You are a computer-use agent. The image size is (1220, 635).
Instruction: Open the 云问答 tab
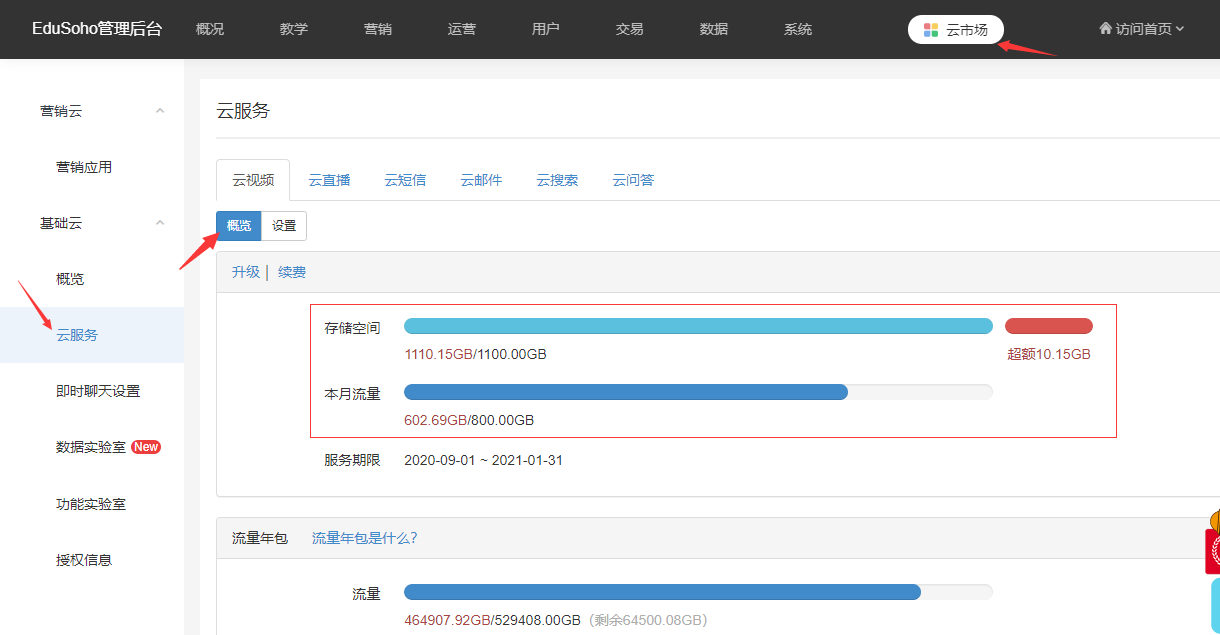633,180
